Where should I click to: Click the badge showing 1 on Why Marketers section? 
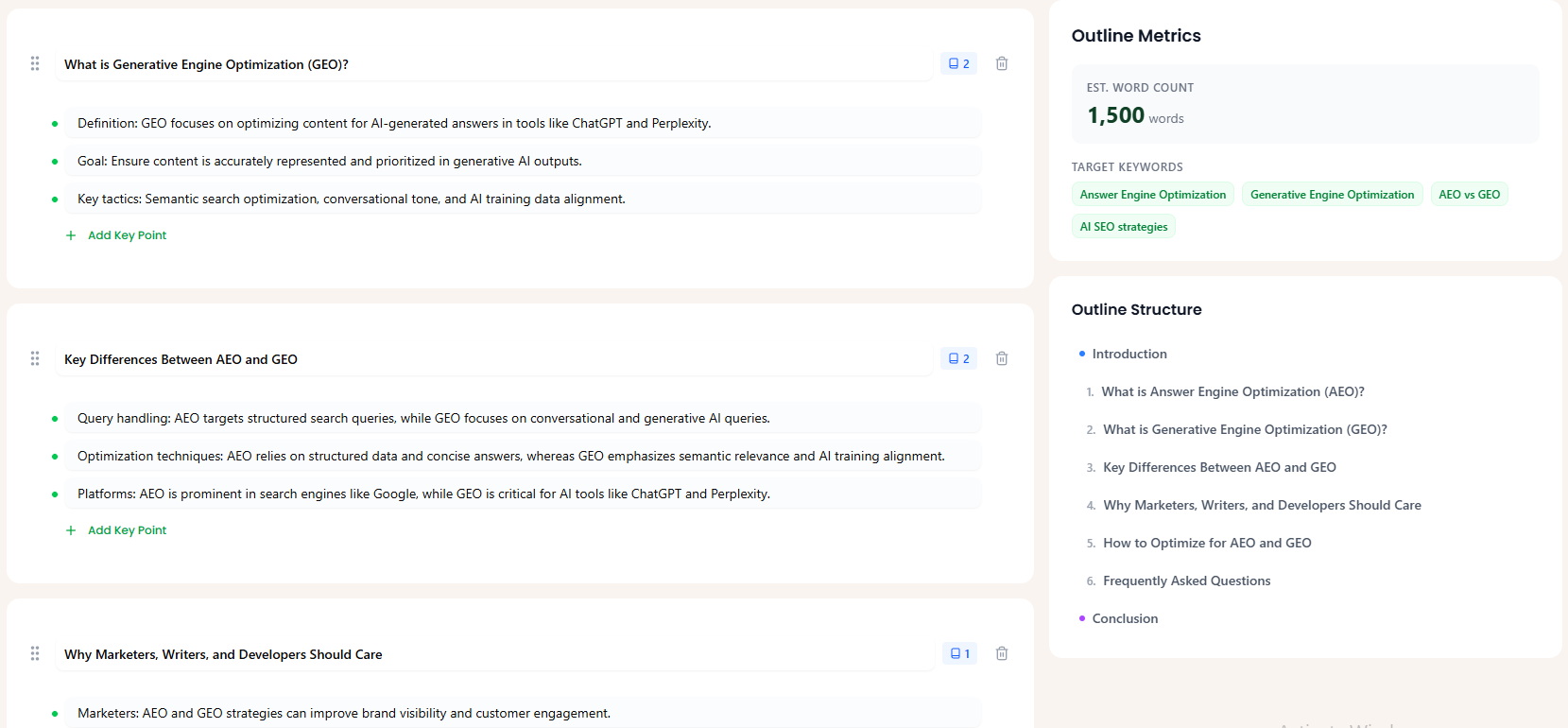point(959,654)
